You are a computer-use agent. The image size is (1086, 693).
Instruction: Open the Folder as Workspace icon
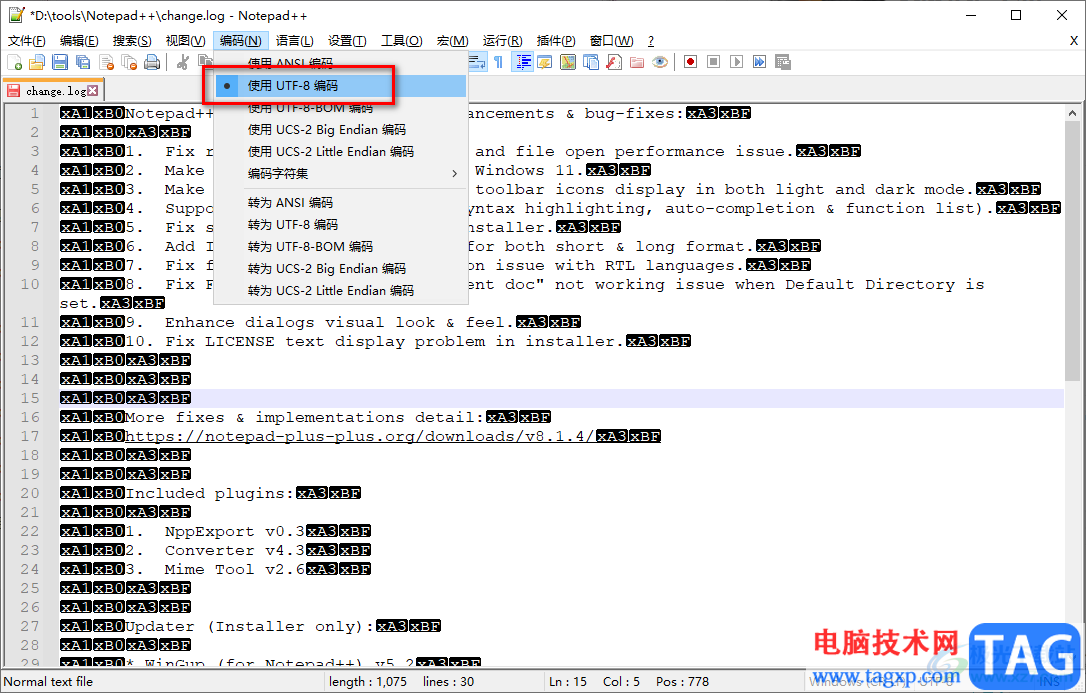coord(637,62)
